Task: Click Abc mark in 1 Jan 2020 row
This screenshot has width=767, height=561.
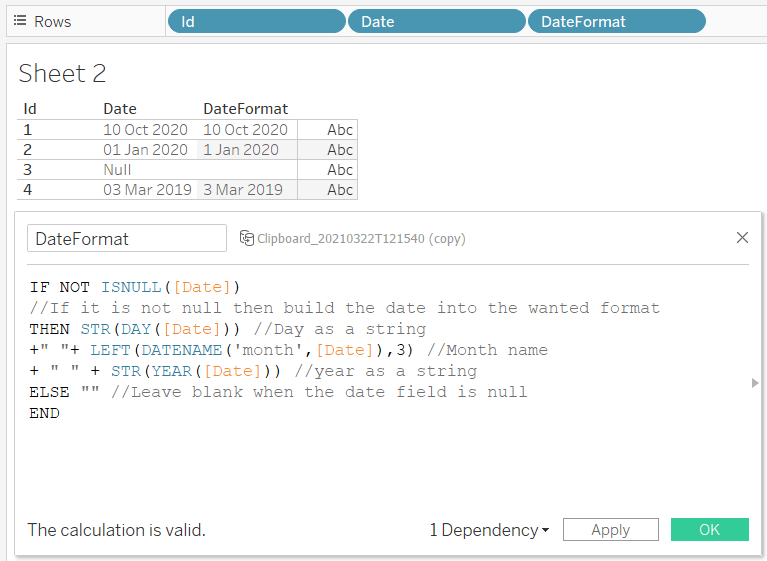Action: click(x=340, y=150)
